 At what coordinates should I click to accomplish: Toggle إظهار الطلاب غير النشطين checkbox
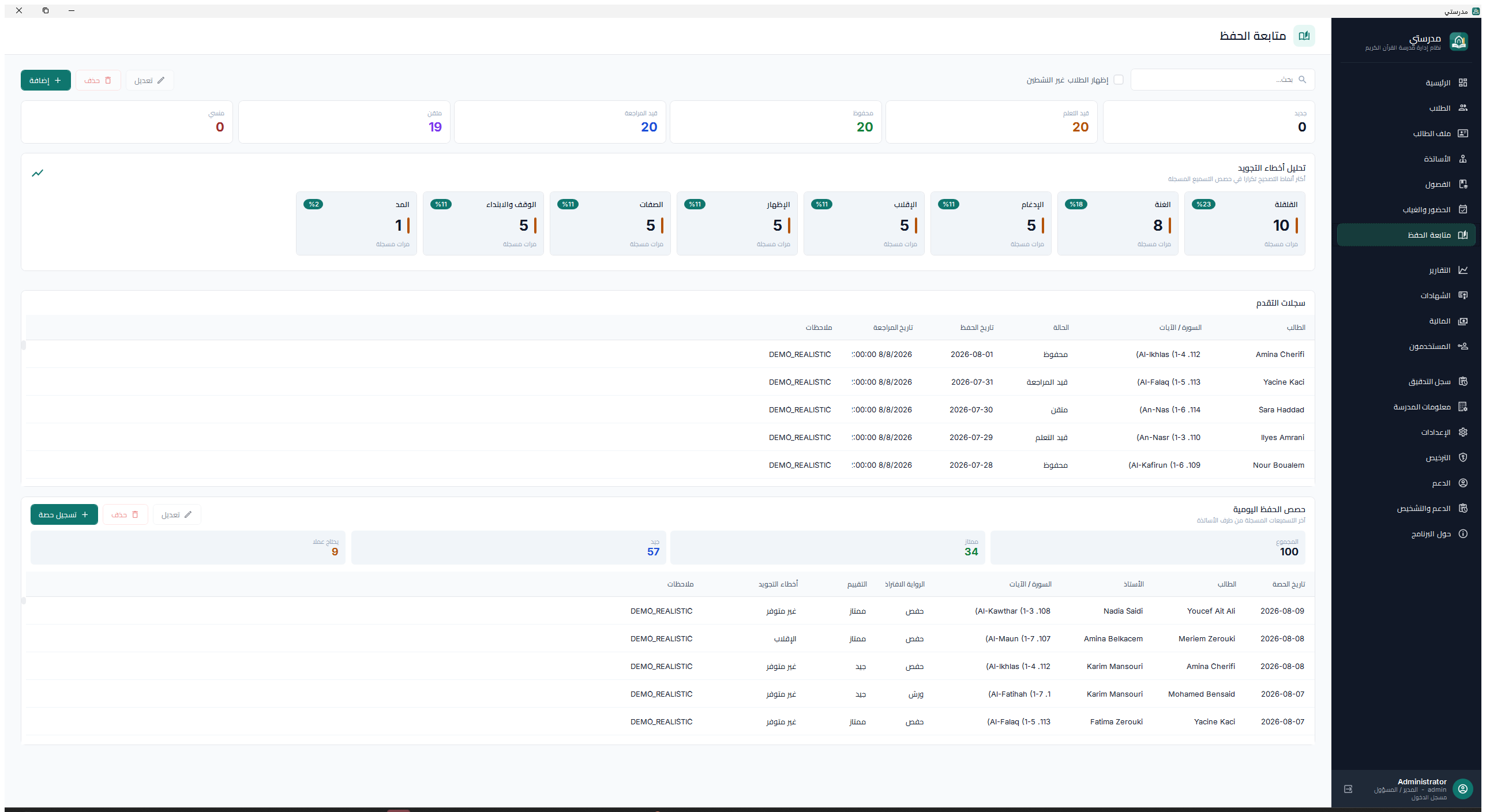(x=1119, y=80)
